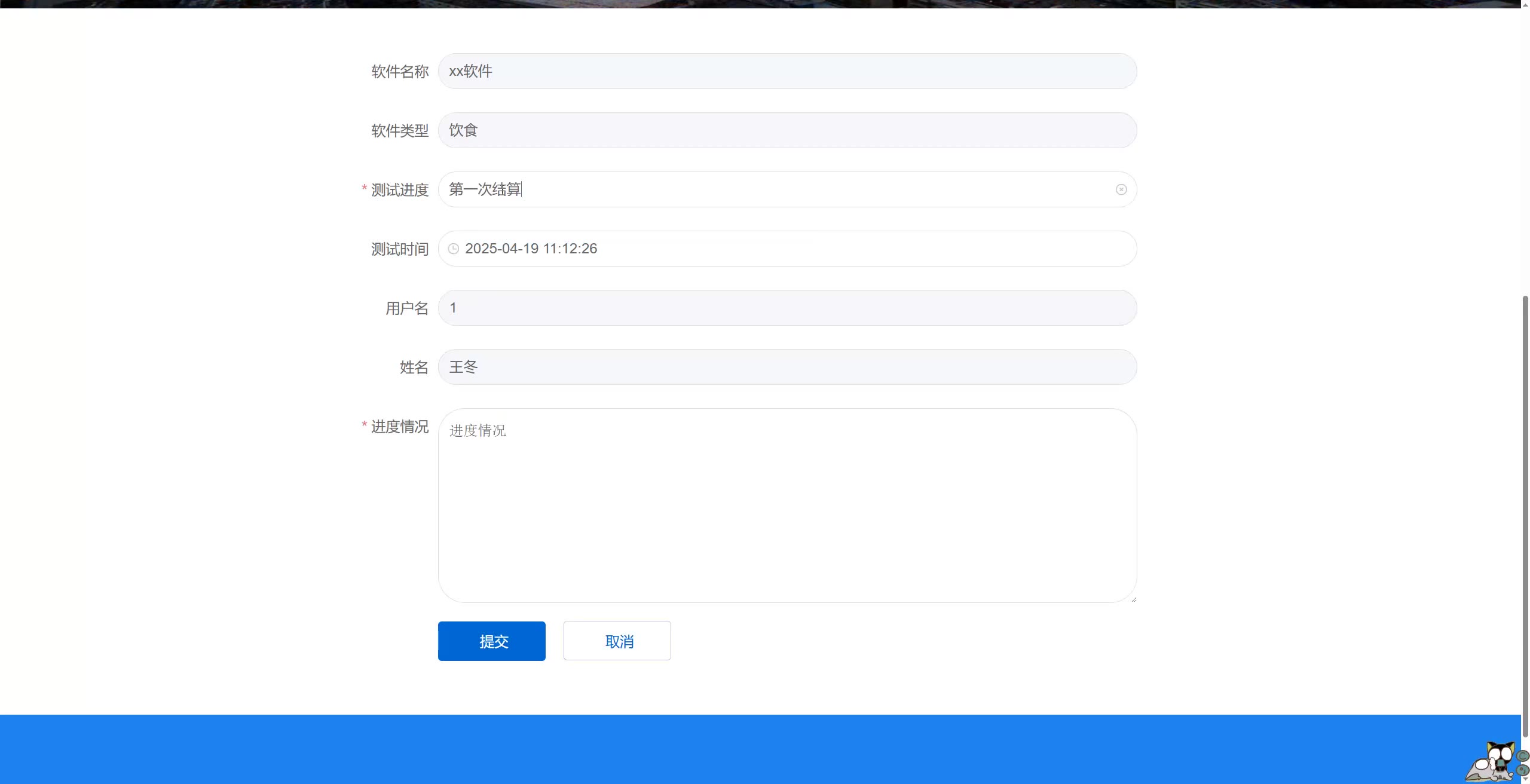Click the 进度情况 field label
Viewport: 1530px width, 784px height.
(x=399, y=427)
